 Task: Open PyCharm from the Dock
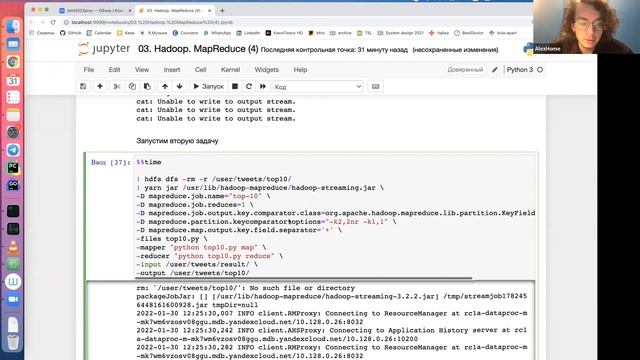coord(13,167)
